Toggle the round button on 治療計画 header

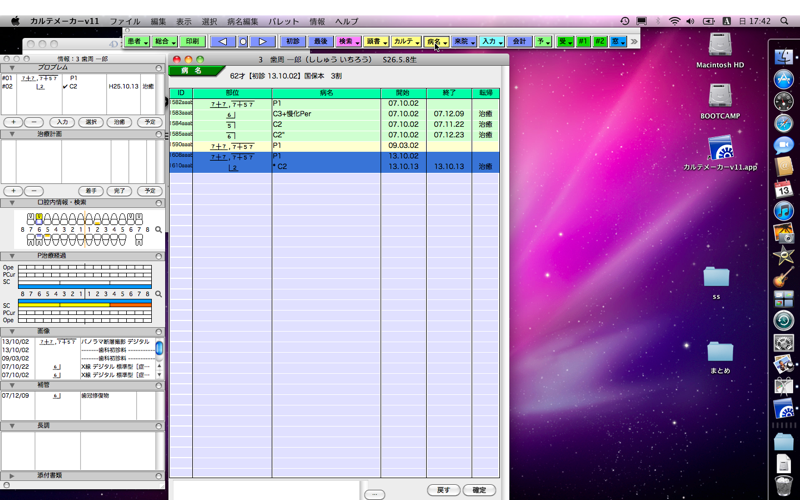[x=158, y=133]
